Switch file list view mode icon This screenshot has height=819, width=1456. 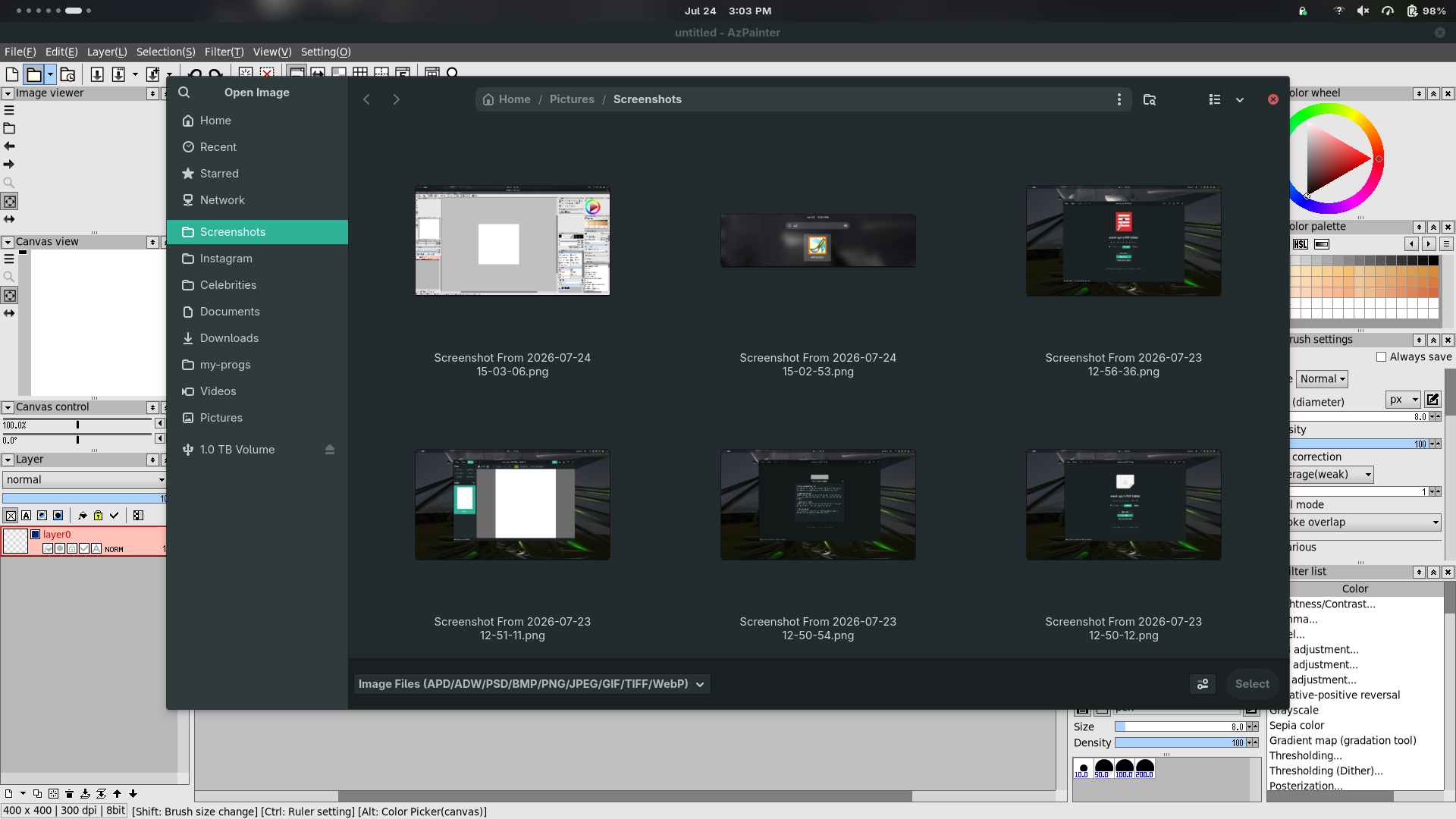click(x=1215, y=99)
